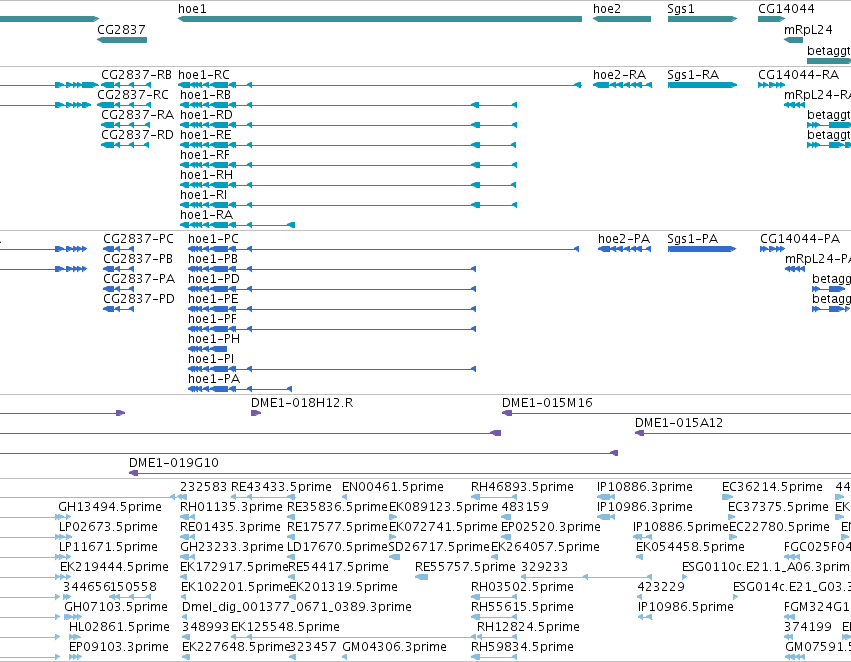Select the hoe2 gene label

click(607, 9)
